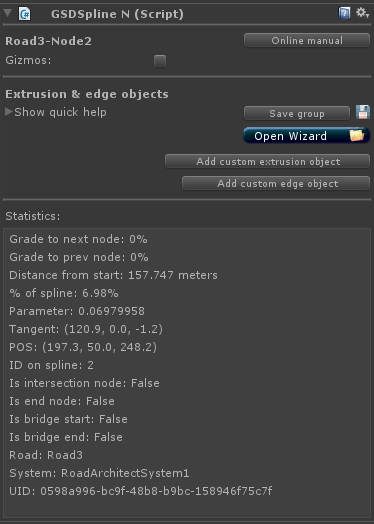Screen dimensions: 374x524
Task: Click the Gizmos: label
Action: [x=28, y=61]
